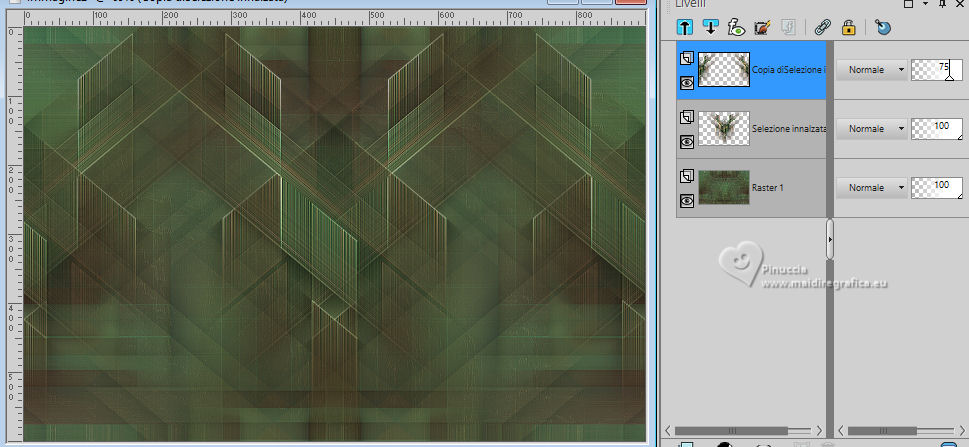The width and height of the screenshot is (969, 447).
Task: Click the 75 opacity slider of top layer
Action: [937, 70]
